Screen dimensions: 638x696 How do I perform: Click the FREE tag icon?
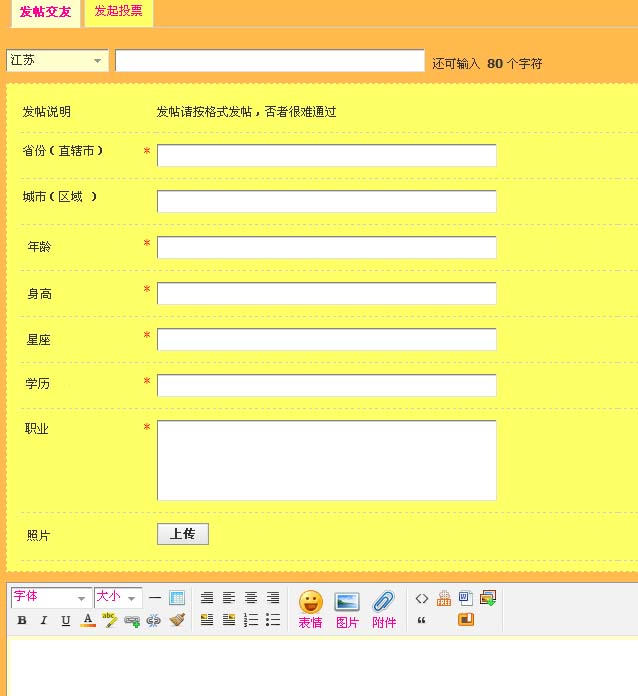click(444, 598)
